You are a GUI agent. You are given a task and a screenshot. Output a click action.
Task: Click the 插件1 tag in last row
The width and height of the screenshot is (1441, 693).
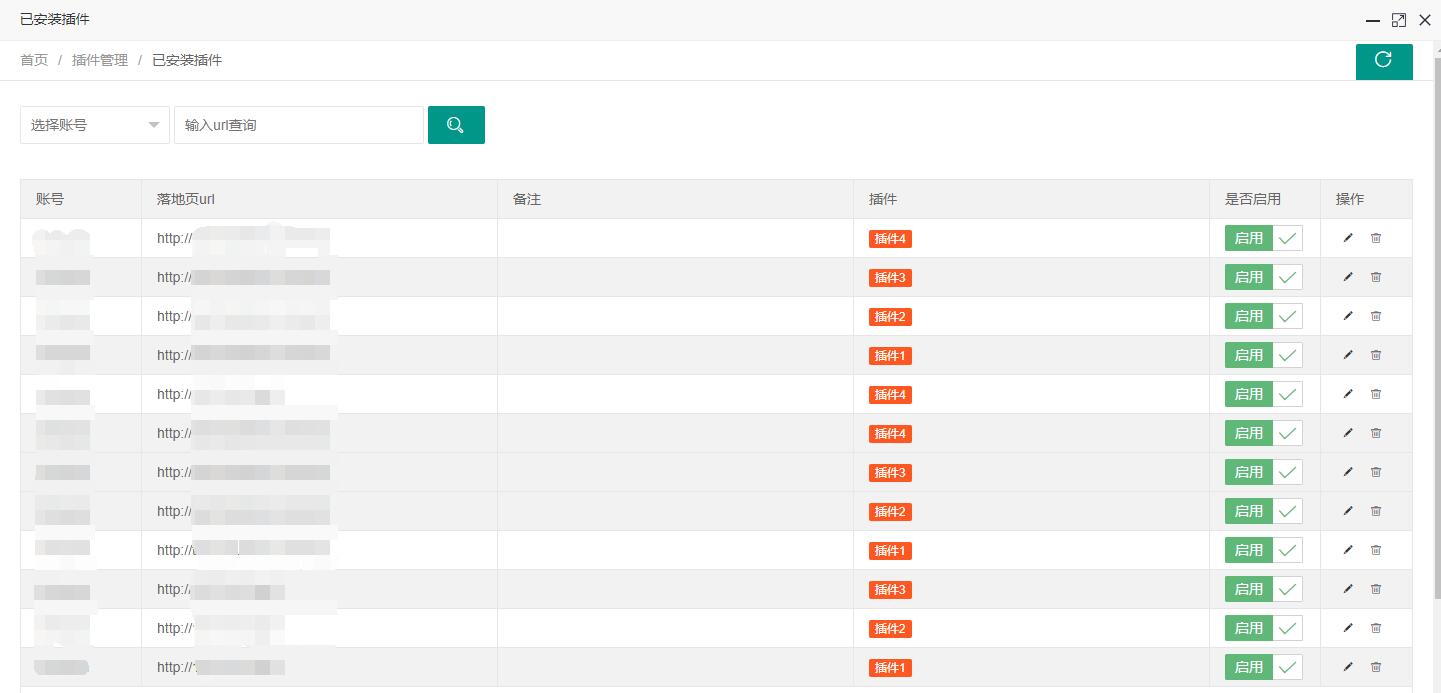[890, 668]
